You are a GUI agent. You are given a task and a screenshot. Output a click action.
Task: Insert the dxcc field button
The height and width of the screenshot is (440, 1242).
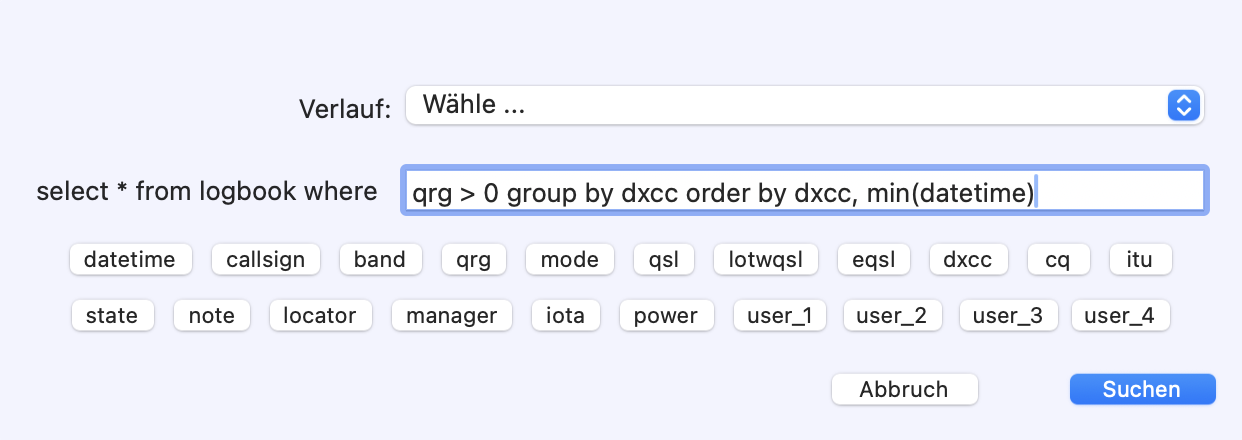click(x=968, y=260)
